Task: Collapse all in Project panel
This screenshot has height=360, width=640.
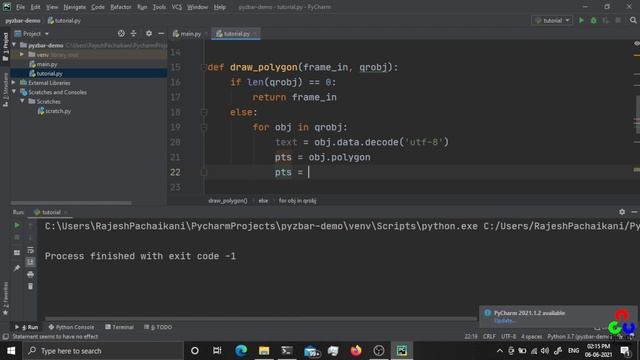Action: (x=133, y=33)
